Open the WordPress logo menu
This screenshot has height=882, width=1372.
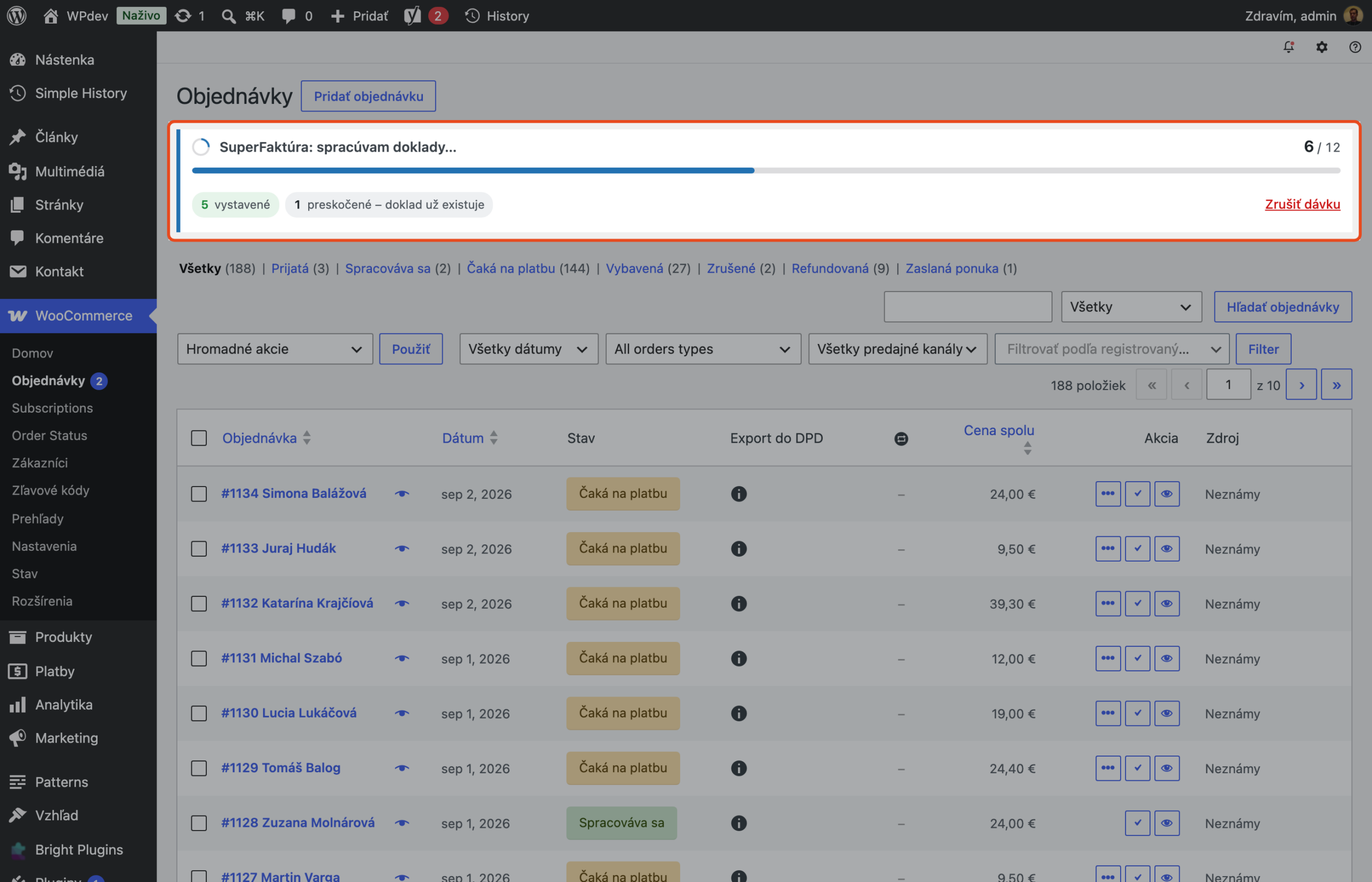17,16
